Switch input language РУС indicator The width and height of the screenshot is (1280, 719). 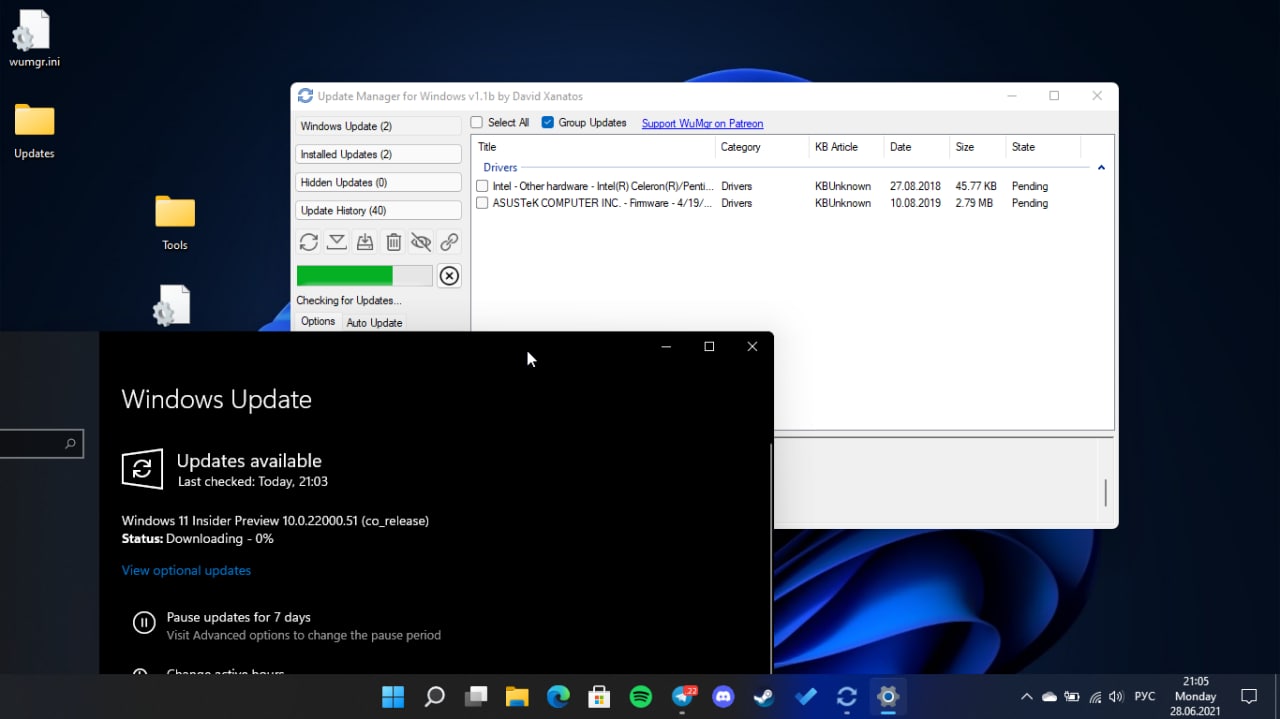click(x=1146, y=697)
